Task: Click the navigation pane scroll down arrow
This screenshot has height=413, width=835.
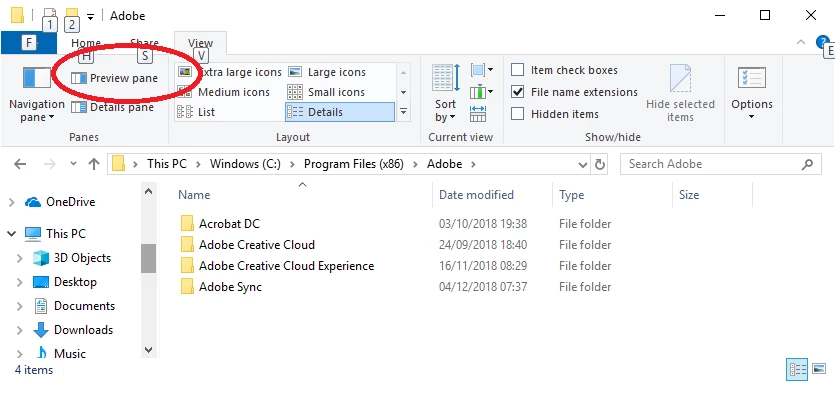Action: [149, 350]
